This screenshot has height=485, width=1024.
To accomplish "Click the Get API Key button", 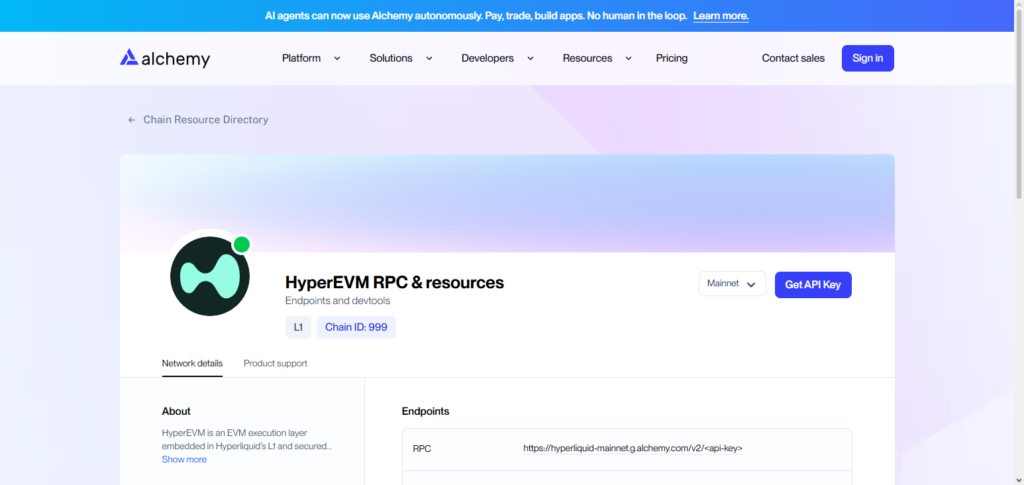I will (x=813, y=285).
